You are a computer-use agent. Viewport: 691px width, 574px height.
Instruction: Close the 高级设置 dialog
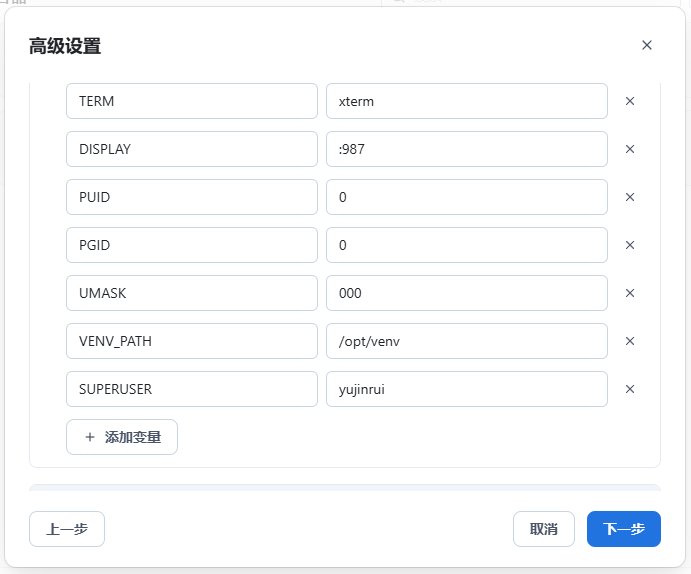647,45
